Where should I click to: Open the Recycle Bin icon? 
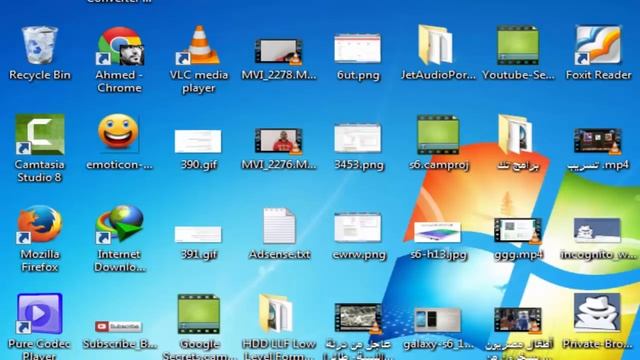click(40, 46)
